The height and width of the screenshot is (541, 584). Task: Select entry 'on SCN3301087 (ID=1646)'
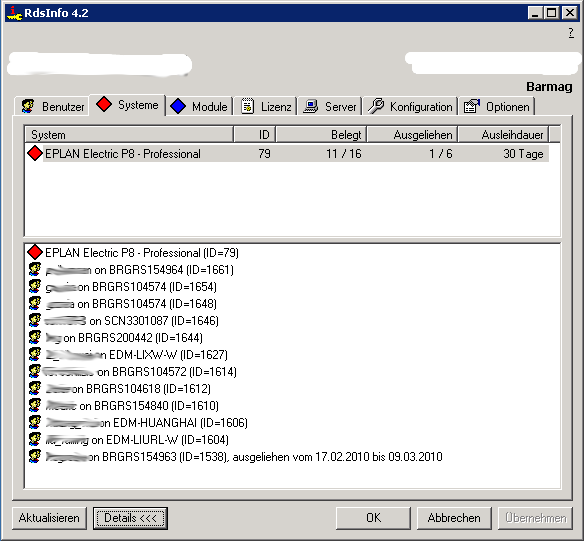pyautogui.click(x=154, y=321)
